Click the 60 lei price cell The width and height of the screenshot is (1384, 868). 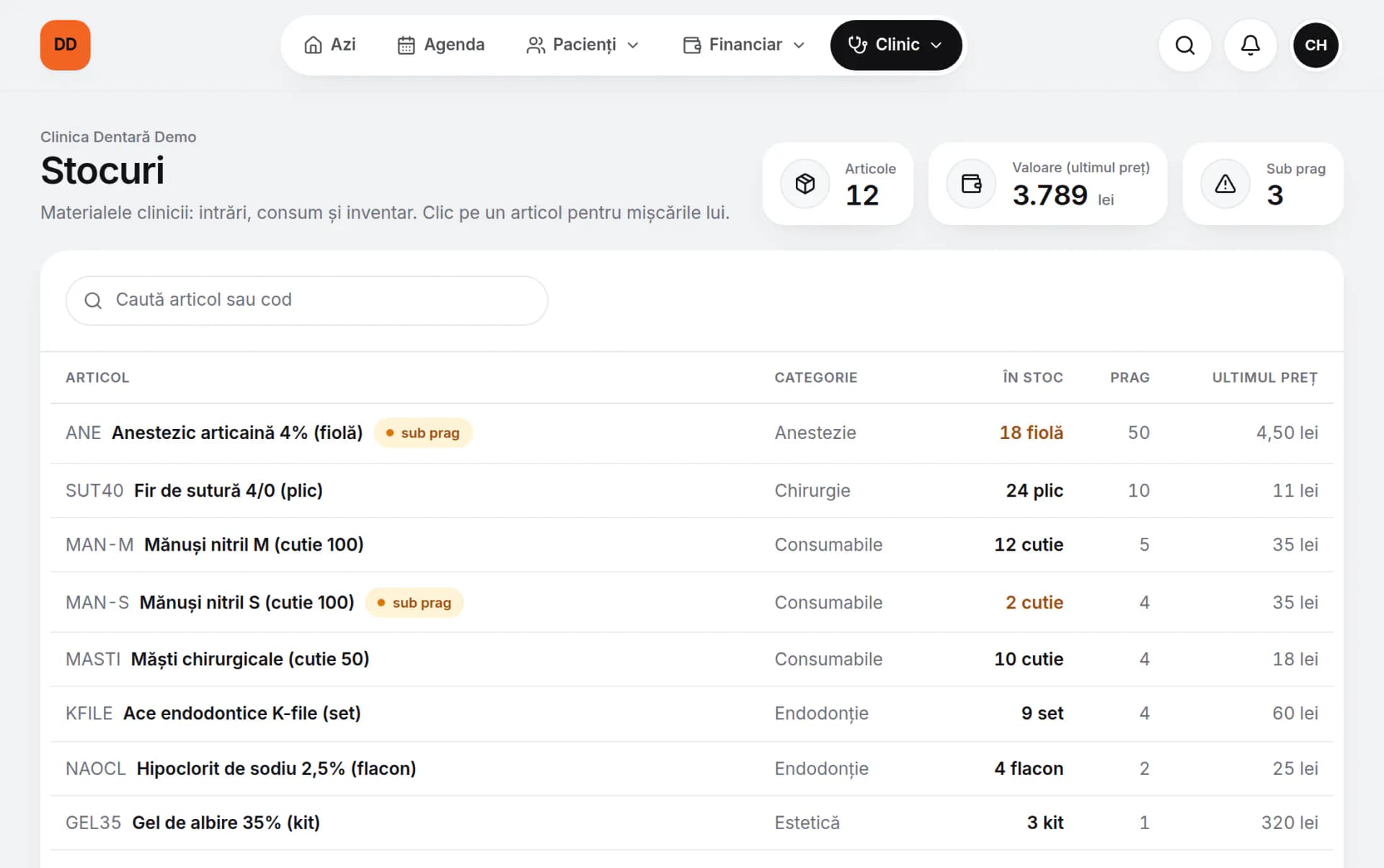1295,713
